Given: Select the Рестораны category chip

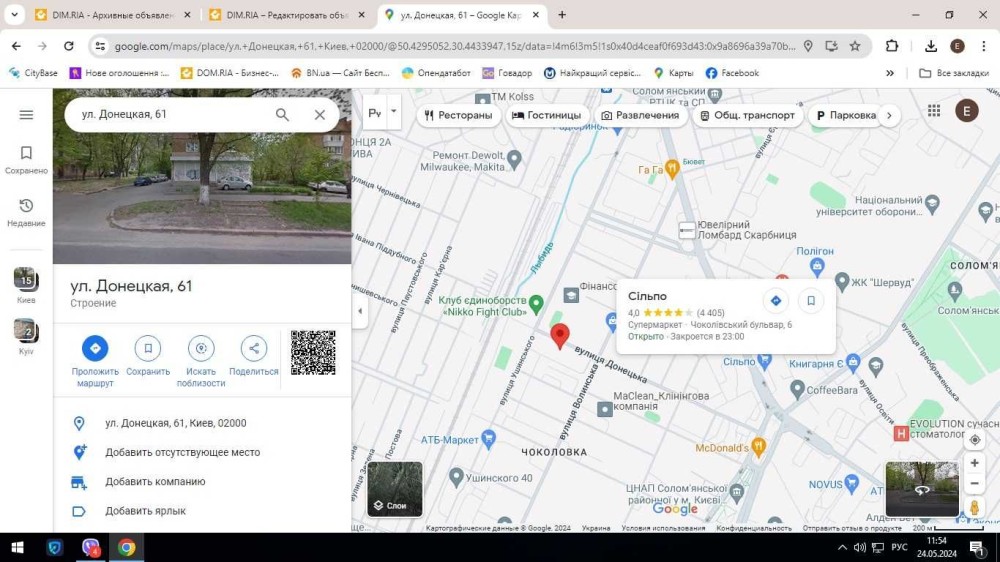Looking at the screenshot, I should coord(458,115).
